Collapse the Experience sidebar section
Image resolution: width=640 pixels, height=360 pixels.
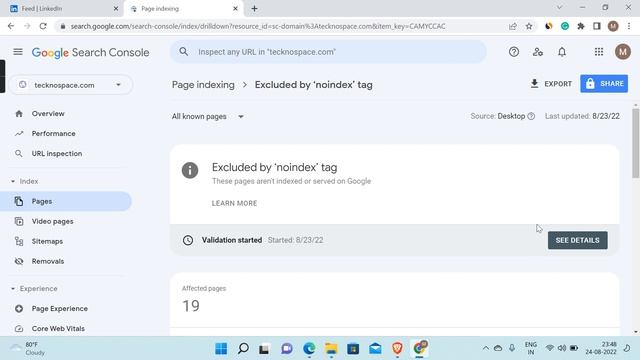(13, 289)
